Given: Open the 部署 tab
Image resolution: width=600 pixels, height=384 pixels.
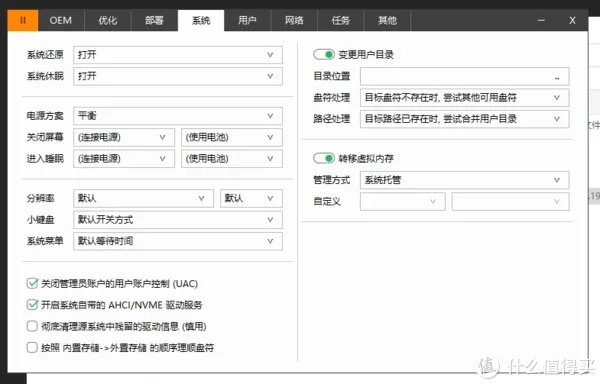Looking at the screenshot, I should (x=155, y=20).
